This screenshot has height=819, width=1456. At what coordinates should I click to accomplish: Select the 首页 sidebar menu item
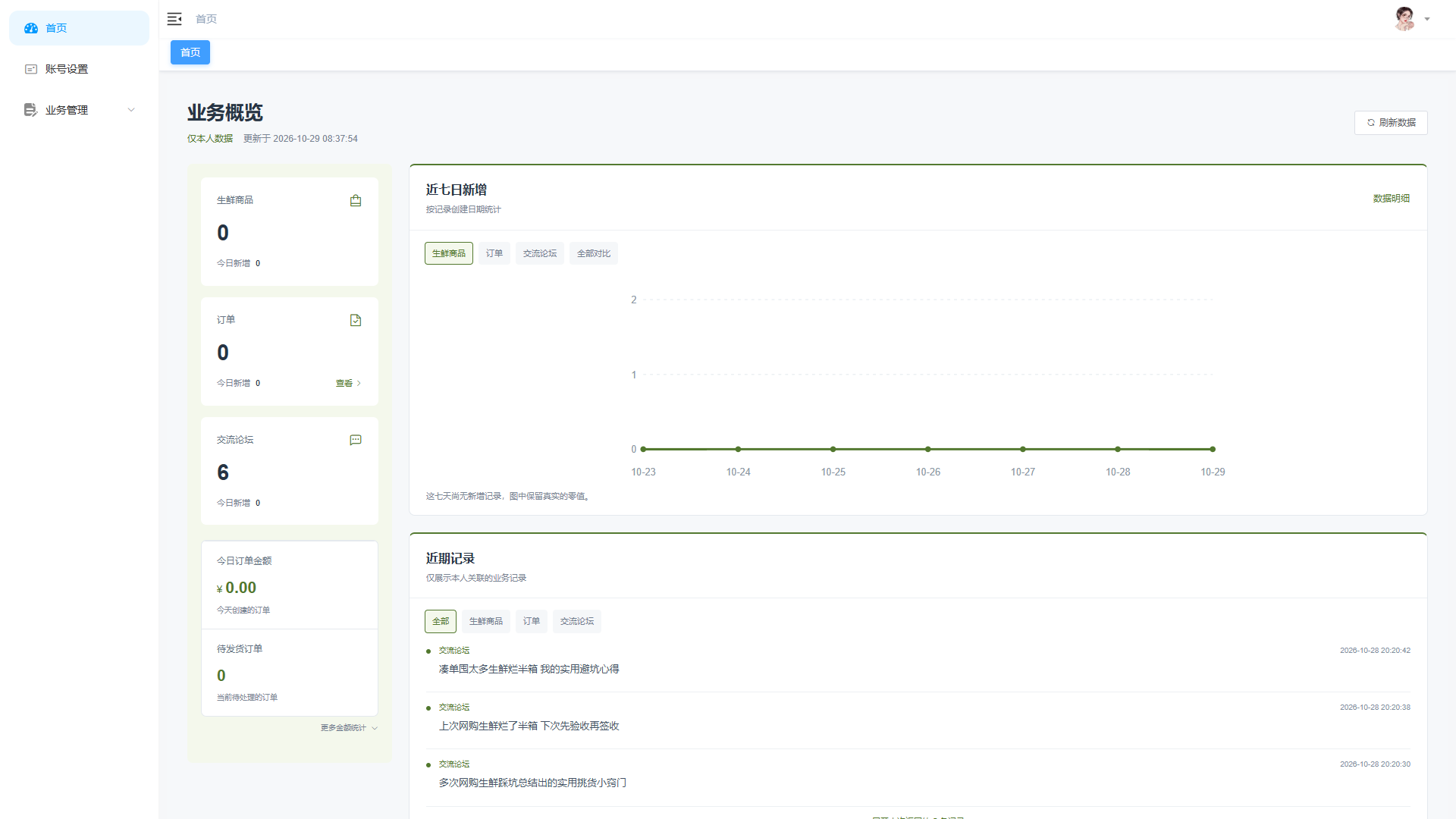[x=79, y=28]
